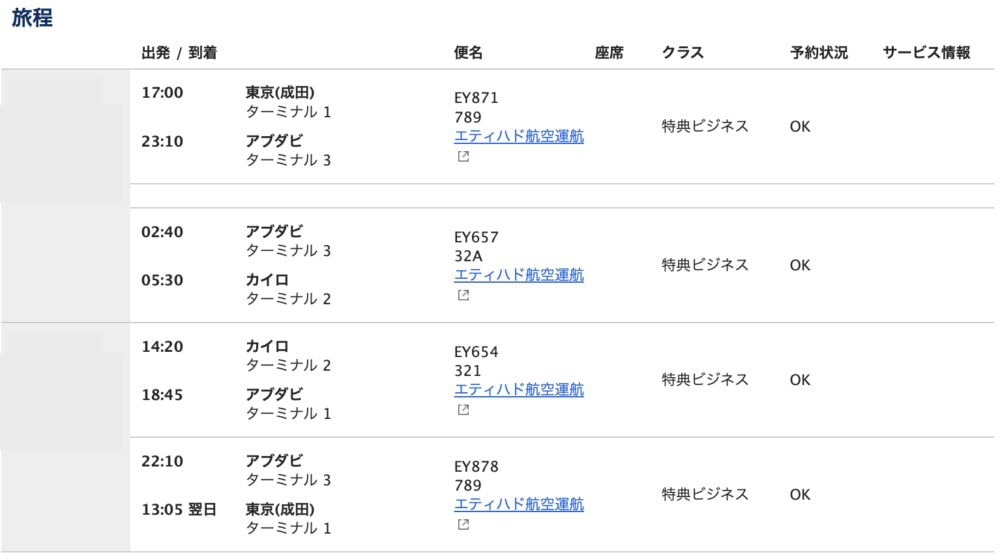Select the 予約状況 column header

coord(819,53)
